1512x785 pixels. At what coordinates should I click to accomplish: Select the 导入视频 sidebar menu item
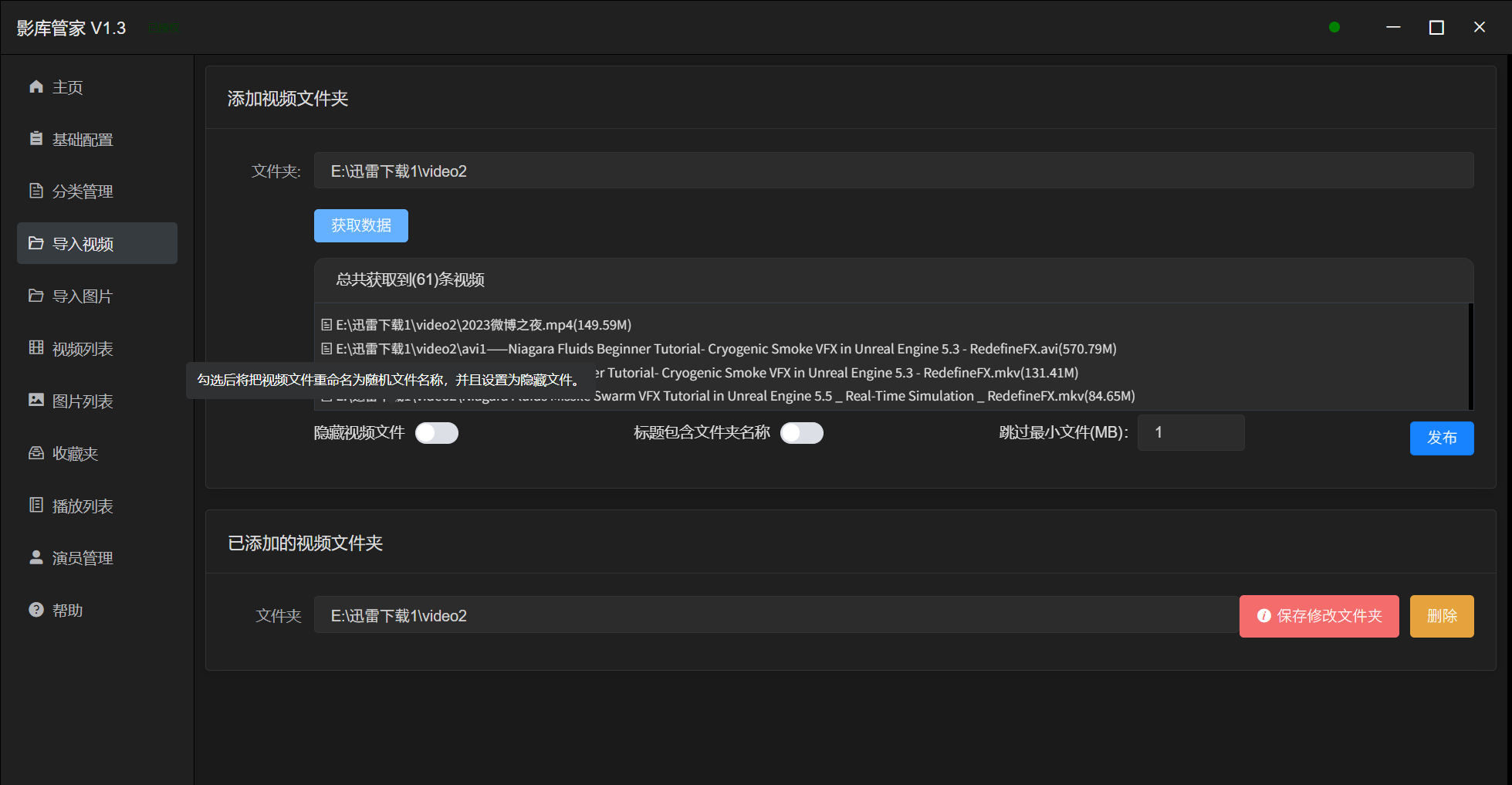pos(97,244)
